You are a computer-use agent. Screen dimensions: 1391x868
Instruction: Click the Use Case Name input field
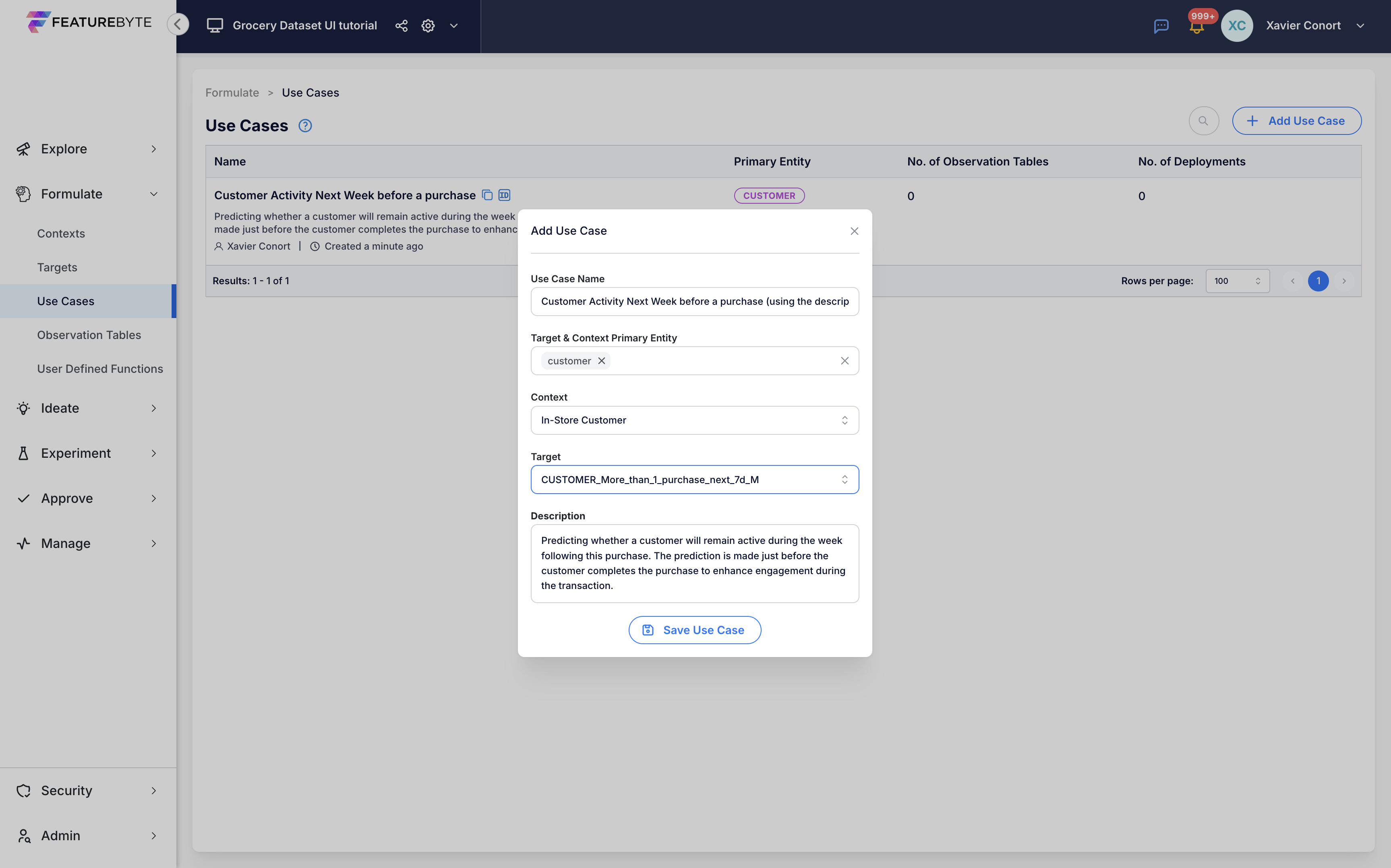(694, 301)
